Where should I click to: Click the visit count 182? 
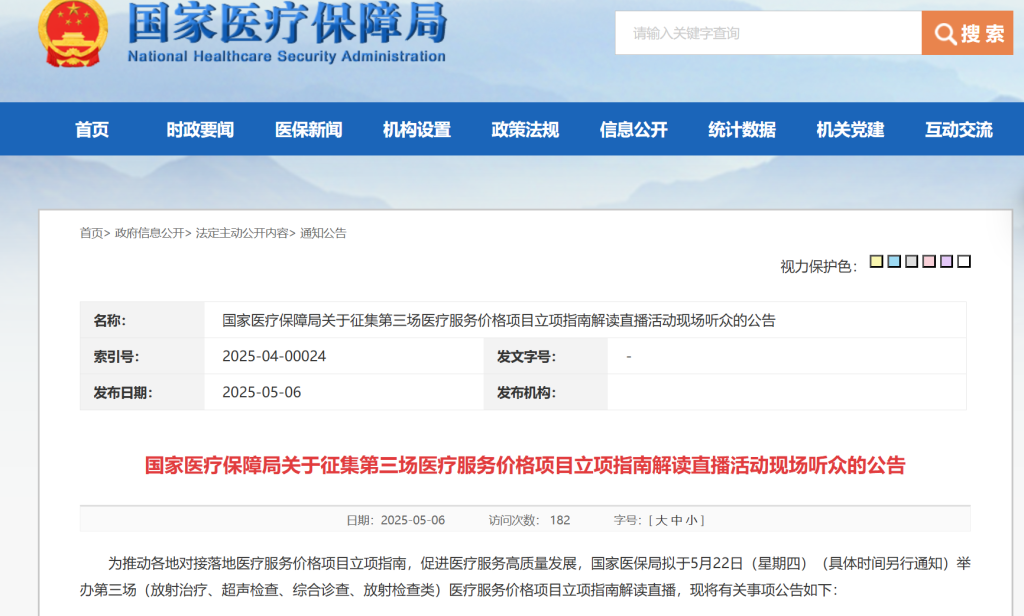[560, 521]
